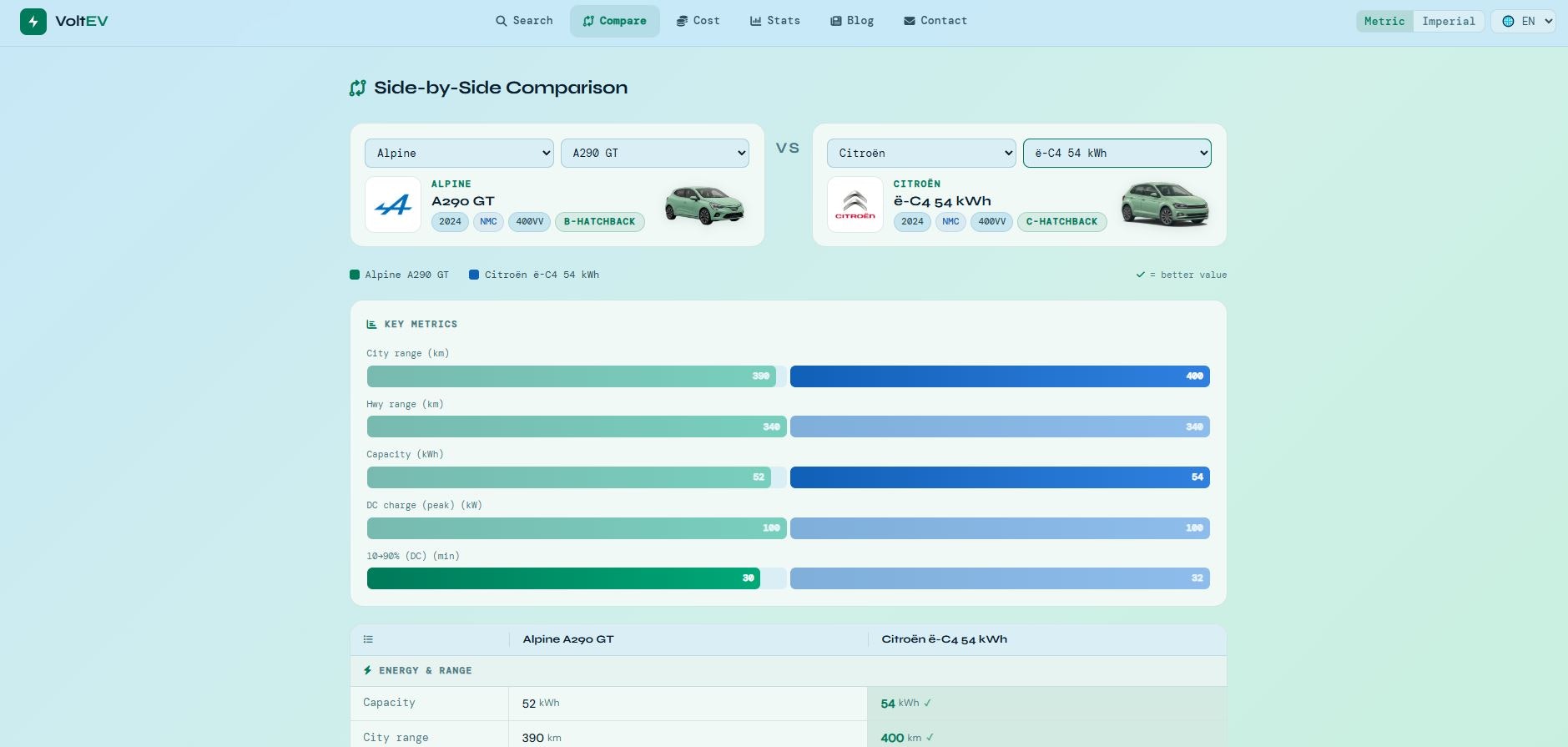Click the C-HATCHBACK body type tag
This screenshot has width=1568, height=747.
1061,222
